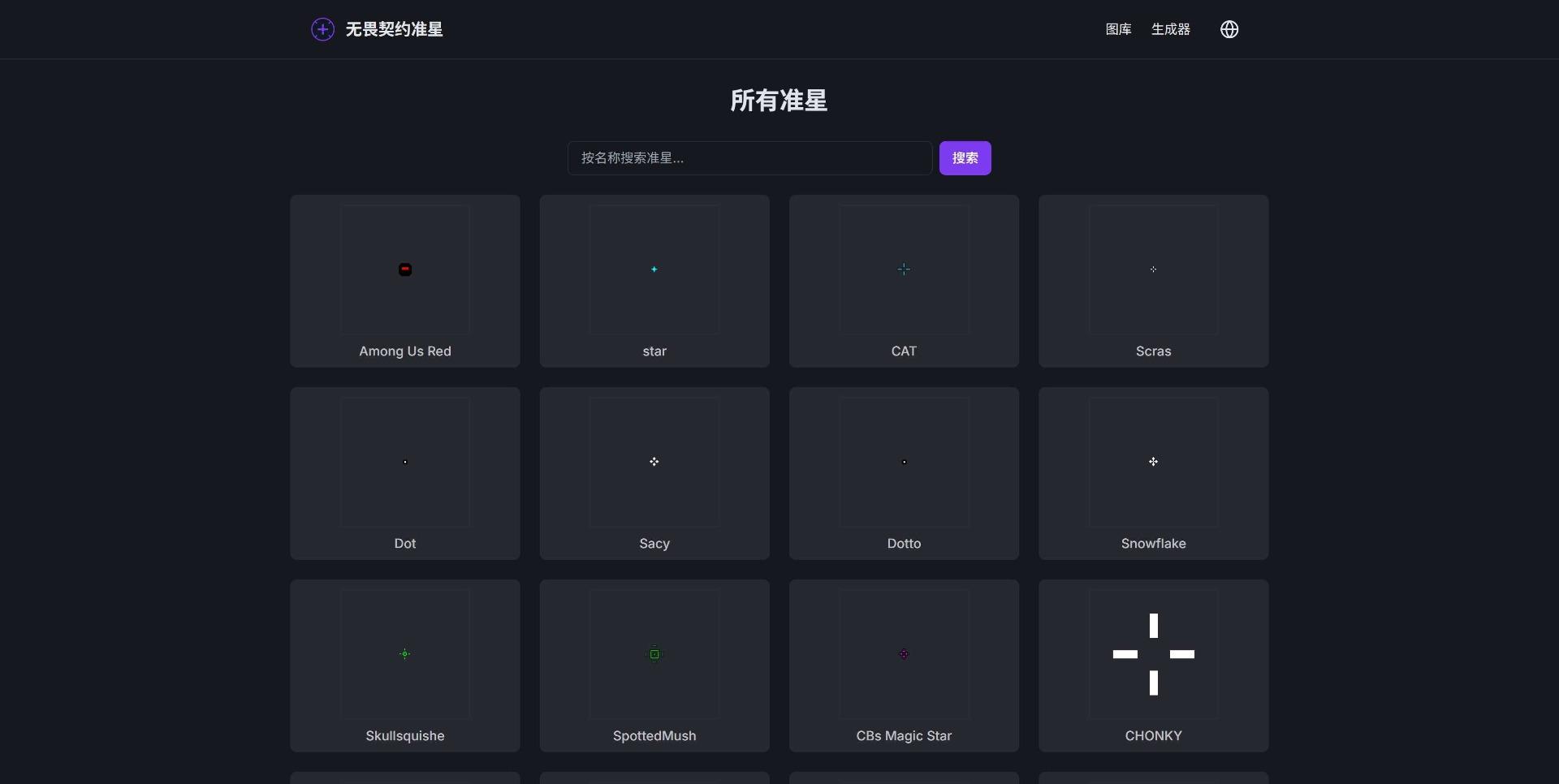
Task: Click the 所有准星 page heading
Action: tap(779, 101)
